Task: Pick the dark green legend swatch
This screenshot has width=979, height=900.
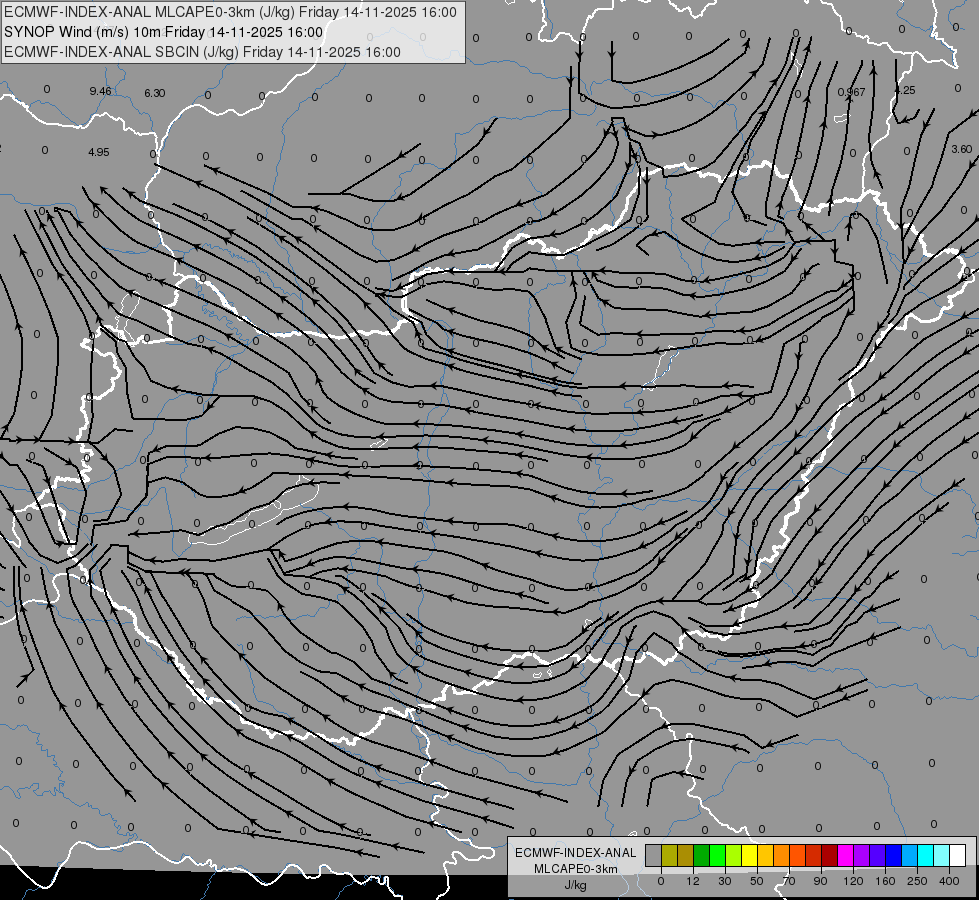Action: 702,856
